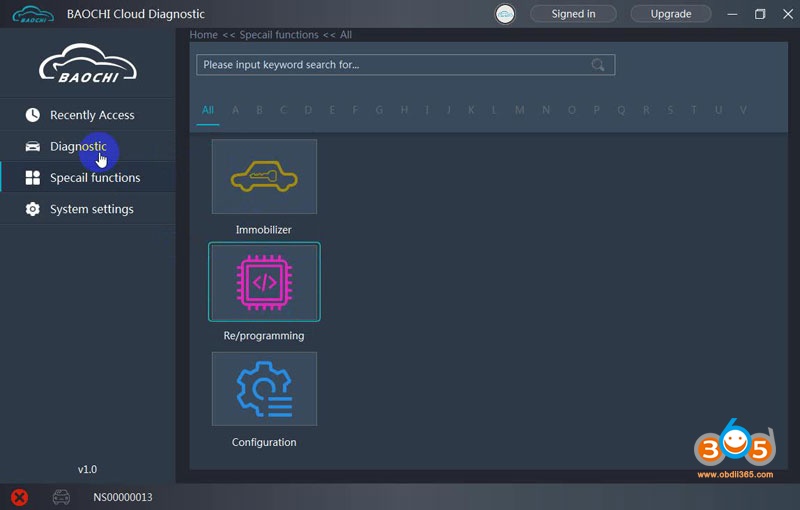Click the BAOCHI cloud logo in title bar
The height and width of the screenshot is (510, 800).
pos(33,14)
